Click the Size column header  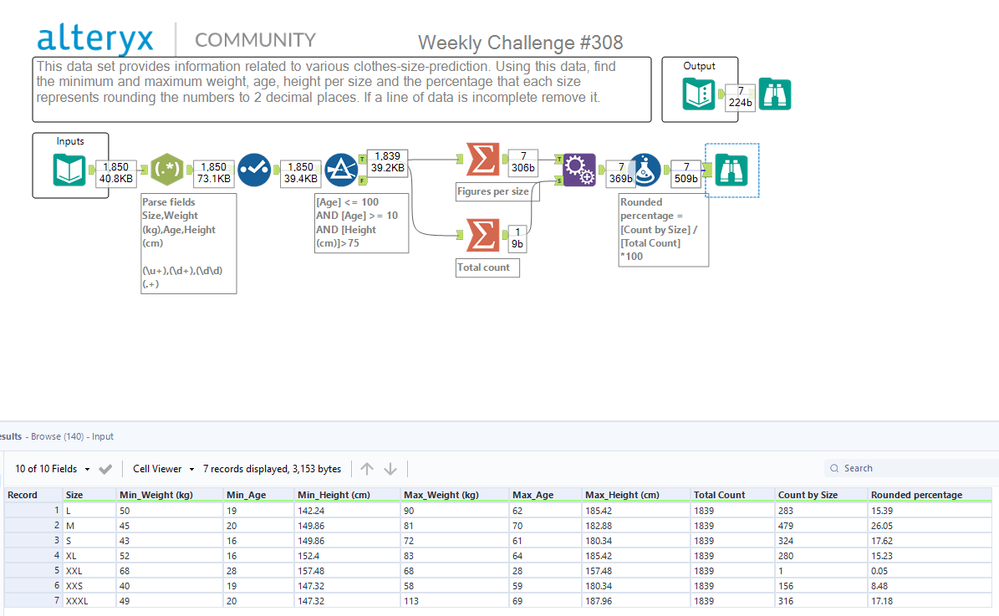(89, 495)
